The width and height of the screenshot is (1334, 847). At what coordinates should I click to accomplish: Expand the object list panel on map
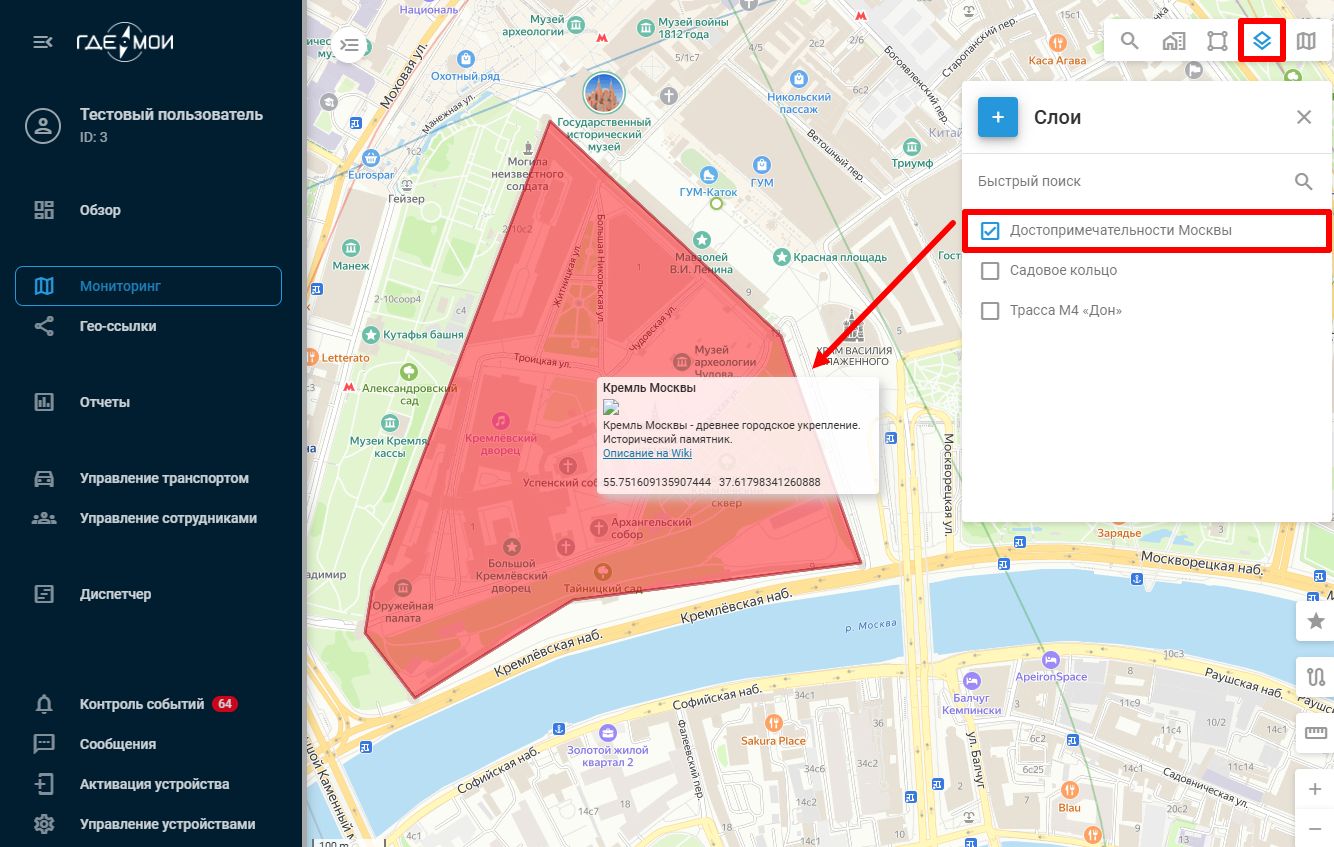pyautogui.click(x=350, y=45)
